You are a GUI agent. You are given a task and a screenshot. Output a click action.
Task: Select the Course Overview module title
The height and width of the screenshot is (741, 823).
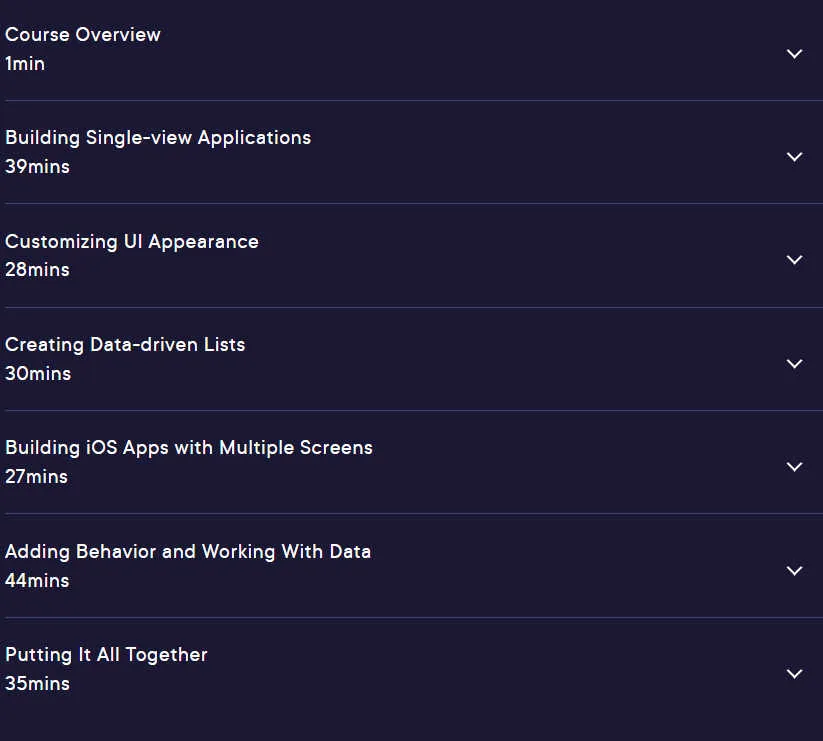pyautogui.click(x=82, y=35)
